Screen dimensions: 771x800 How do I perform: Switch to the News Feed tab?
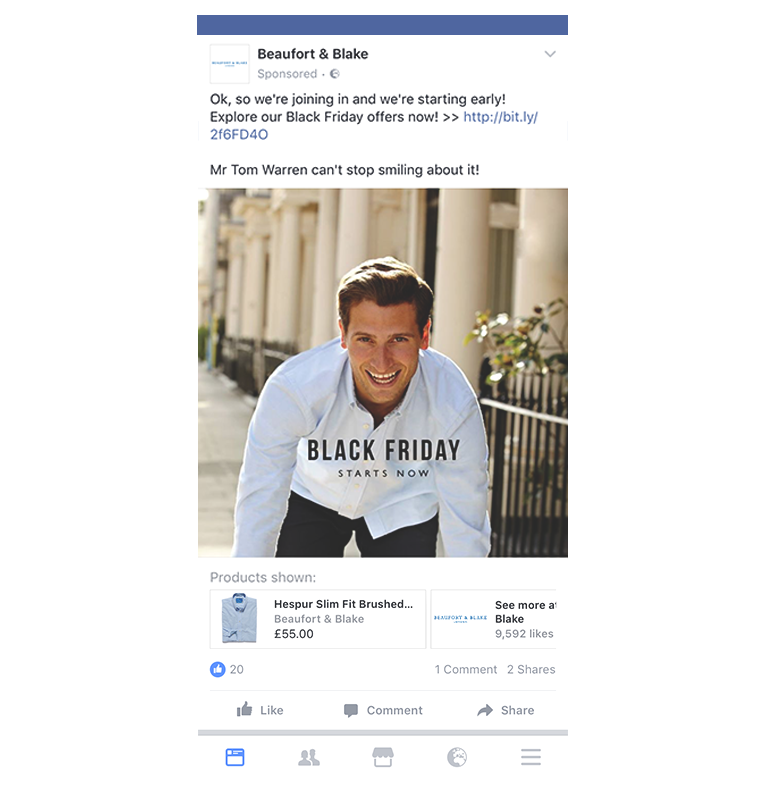[235, 757]
